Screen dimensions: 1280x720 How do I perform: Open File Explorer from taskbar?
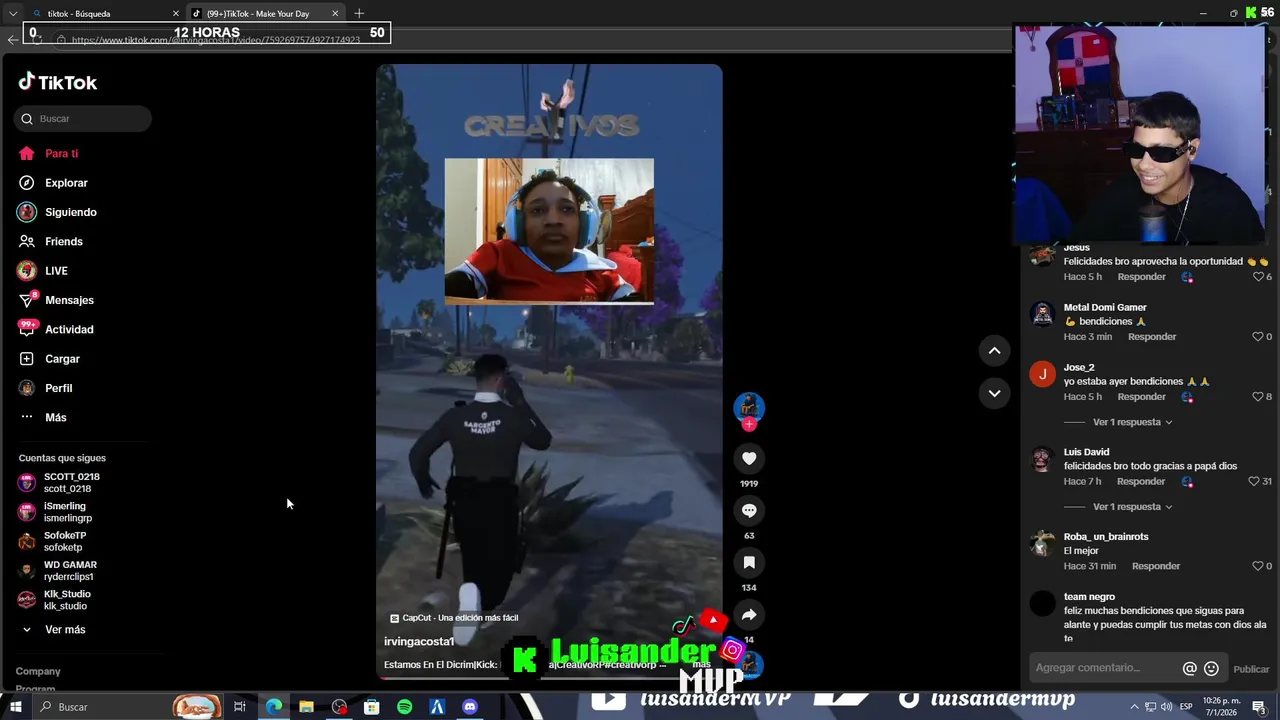pos(306,707)
